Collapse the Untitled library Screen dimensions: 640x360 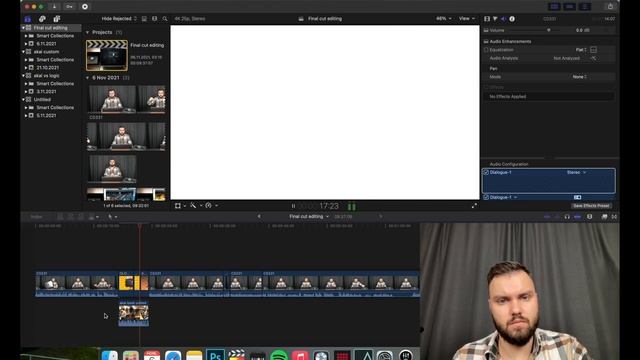23,100
